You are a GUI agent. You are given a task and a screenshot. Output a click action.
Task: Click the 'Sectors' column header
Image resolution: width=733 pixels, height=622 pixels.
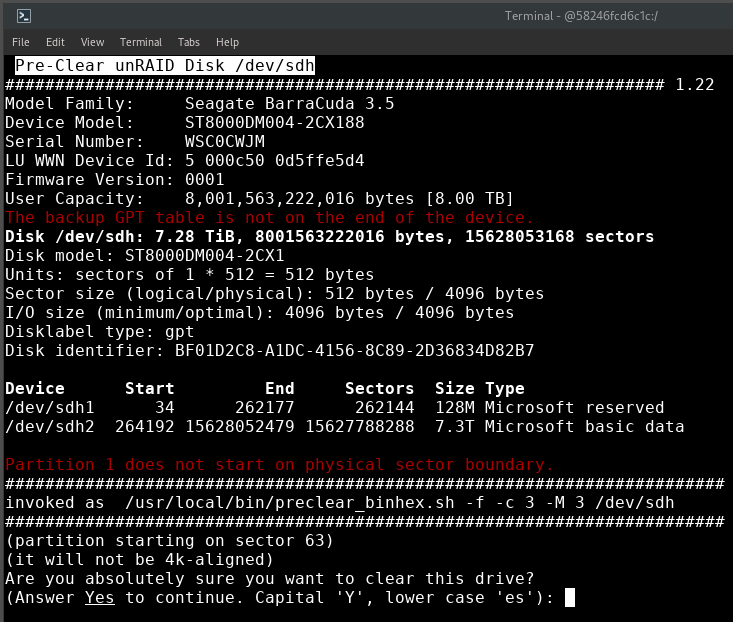pyautogui.click(x=380, y=388)
